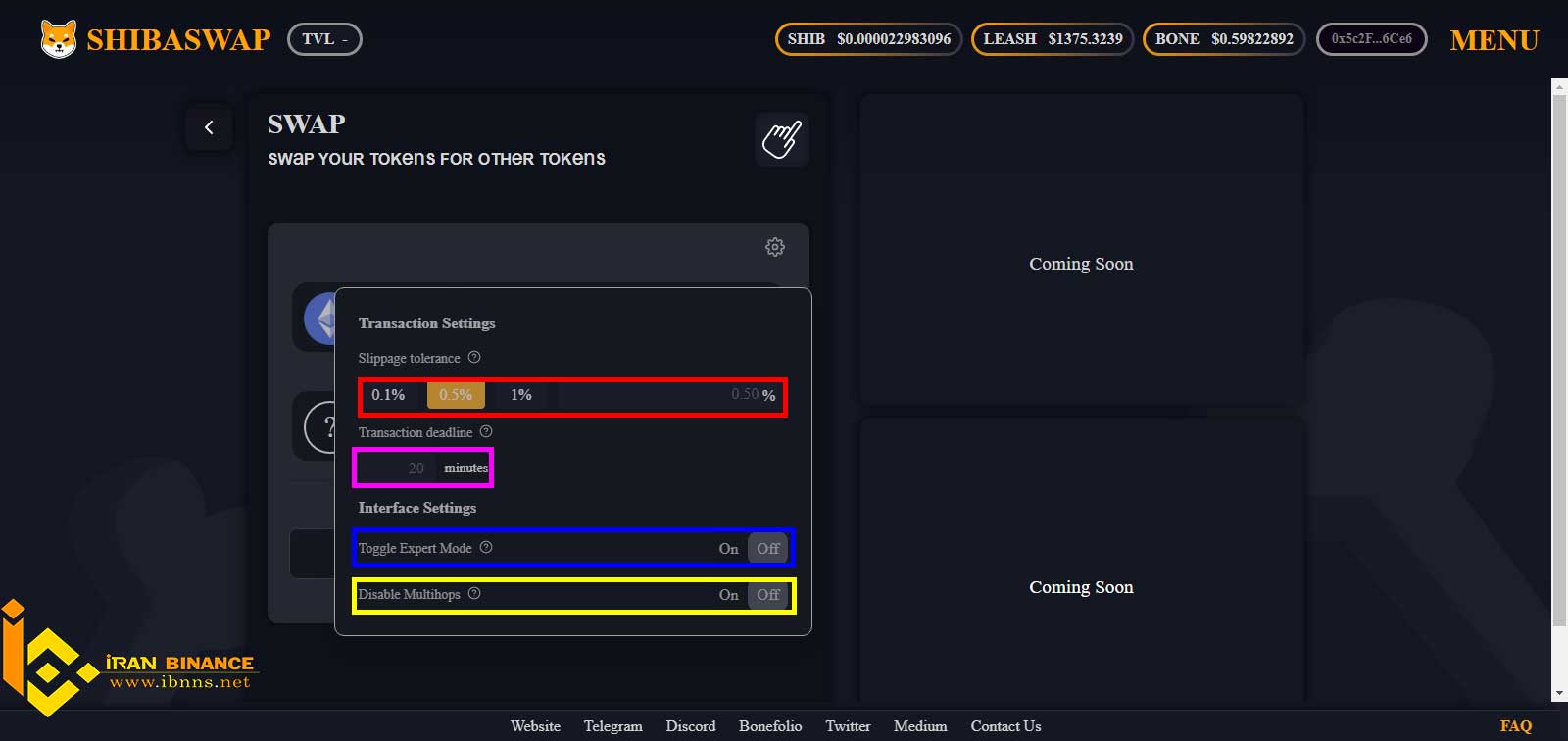Image resolution: width=1568 pixels, height=741 pixels.
Task: Click the SHIB price badge
Action: pos(868,39)
